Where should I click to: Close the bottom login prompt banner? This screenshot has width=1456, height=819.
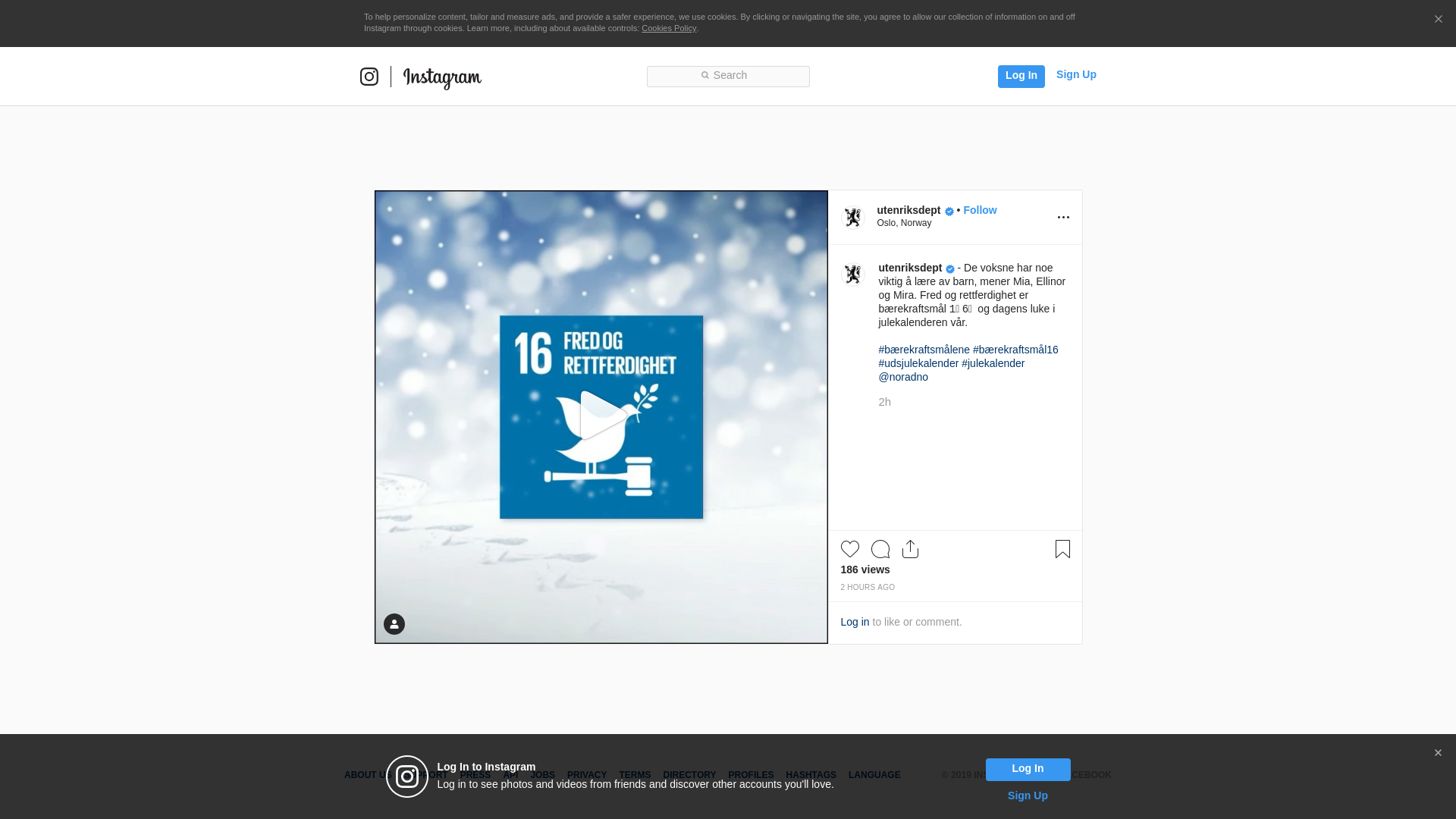(x=1438, y=753)
